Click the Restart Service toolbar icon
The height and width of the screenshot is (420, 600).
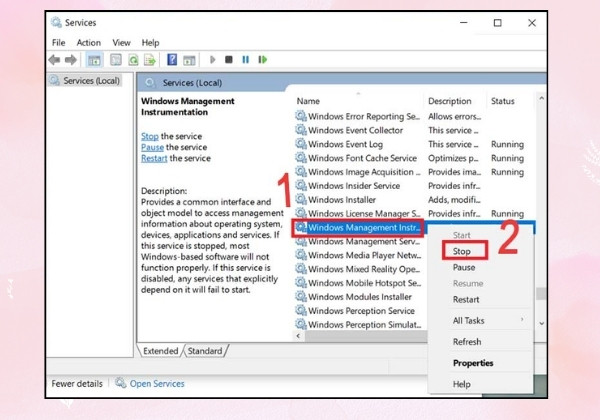[x=262, y=60]
